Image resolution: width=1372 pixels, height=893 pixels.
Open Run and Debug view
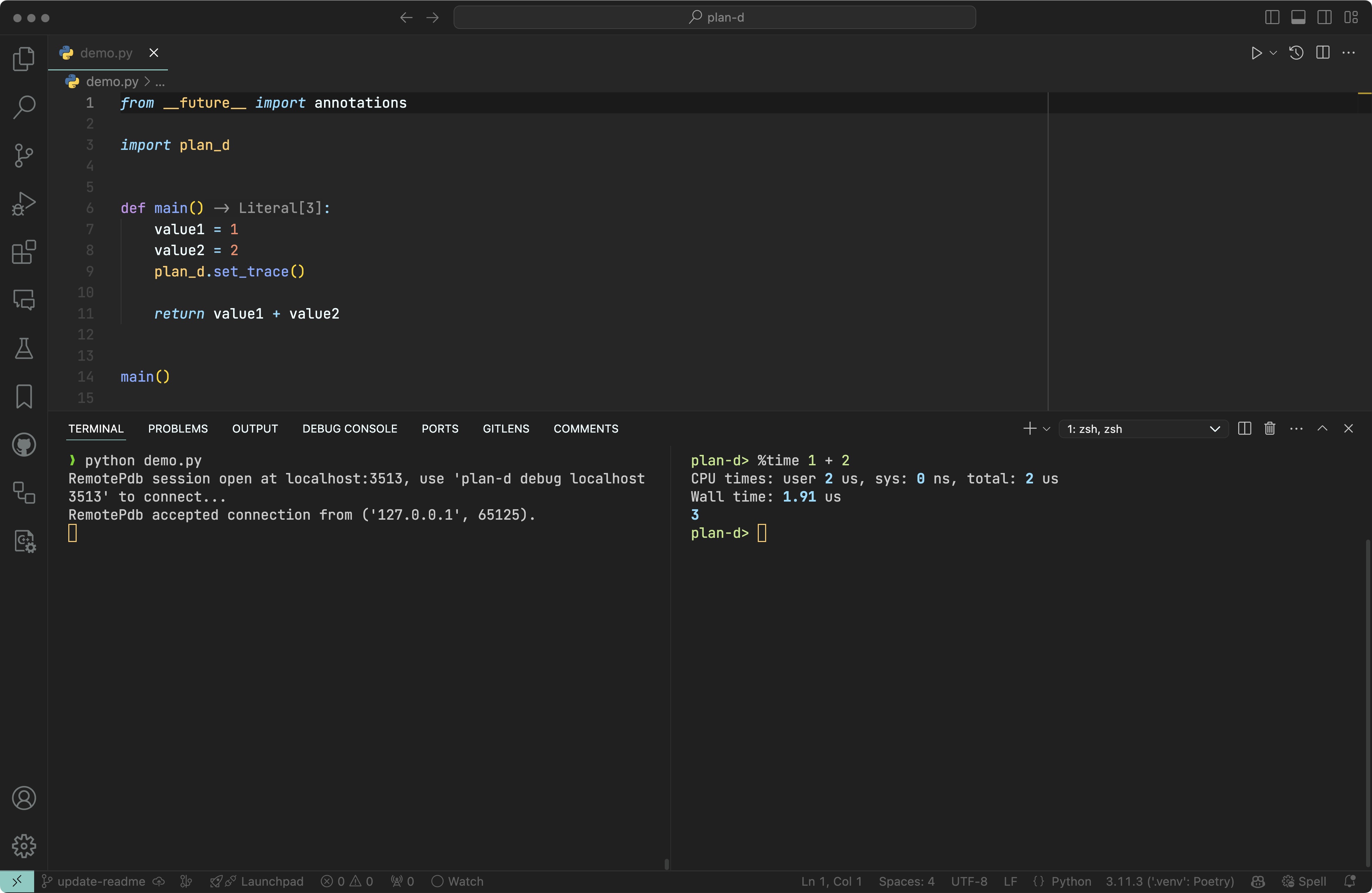[24, 204]
